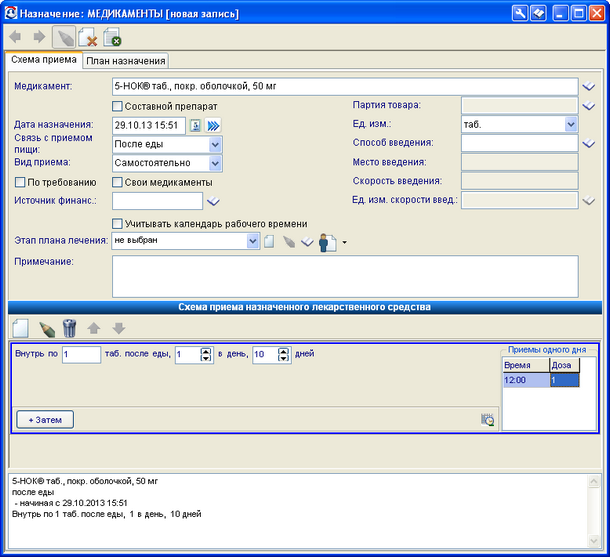Tick Свои медикаменты checkbox
Image resolution: width=610 pixels, height=557 pixels.
pyautogui.click(x=117, y=182)
